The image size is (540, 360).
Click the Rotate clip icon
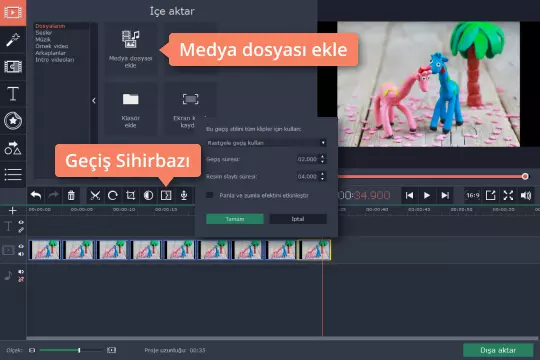click(x=113, y=196)
